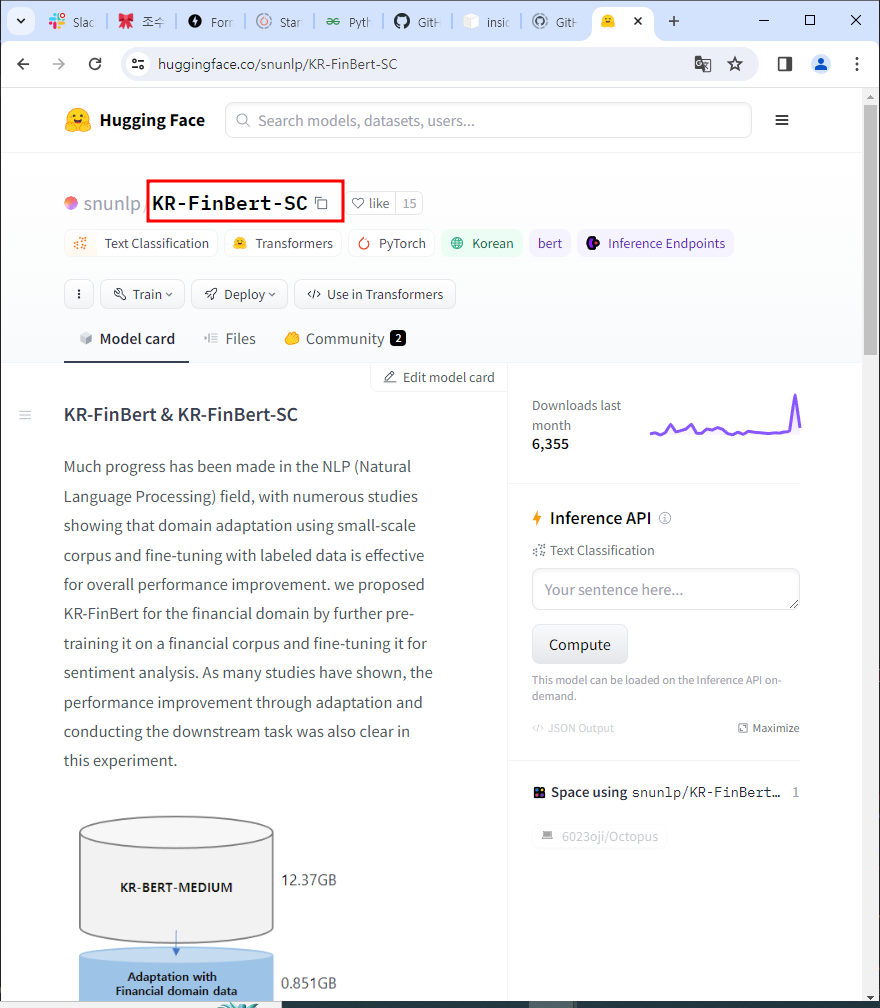Click the 6,355 downloads value

(550, 444)
